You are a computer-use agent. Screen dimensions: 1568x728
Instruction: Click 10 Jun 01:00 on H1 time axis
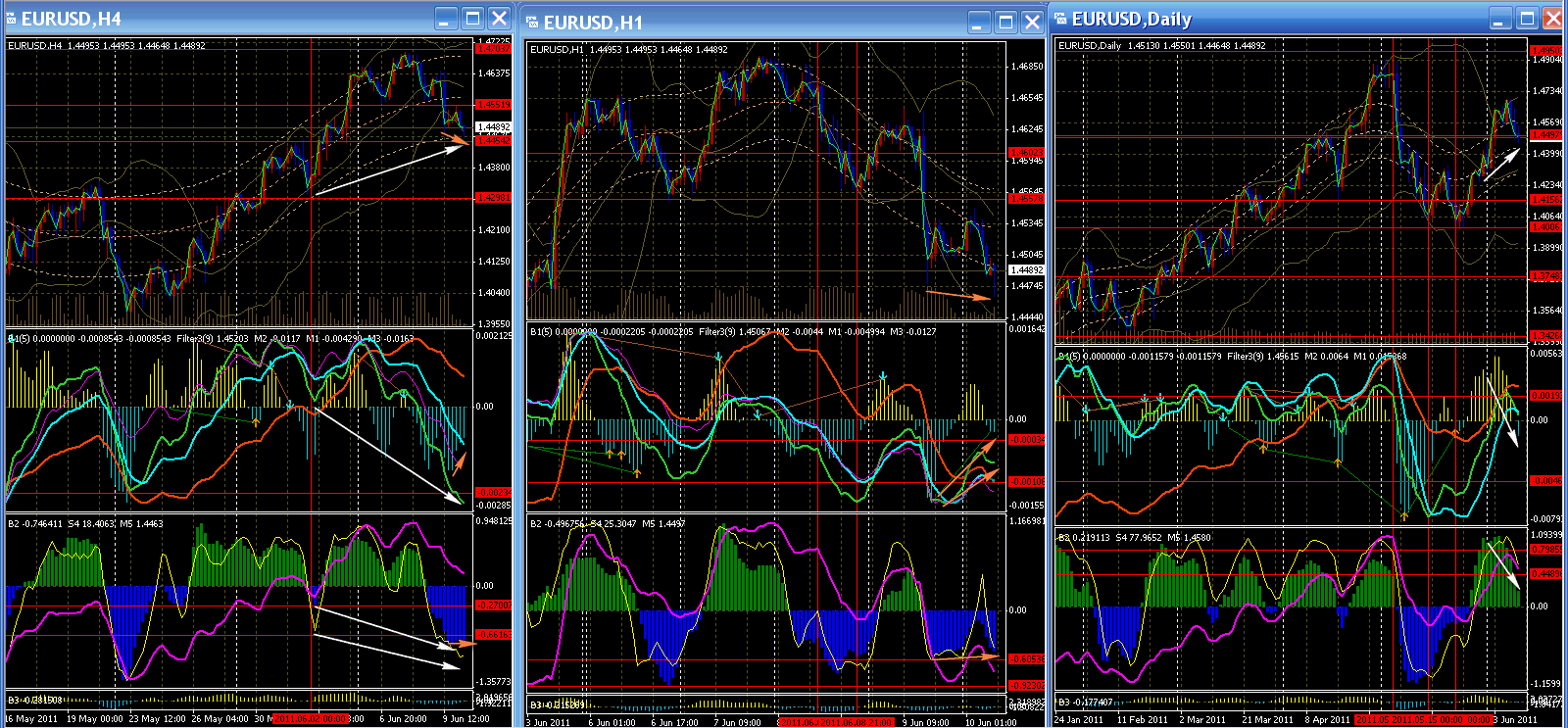pos(991,722)
